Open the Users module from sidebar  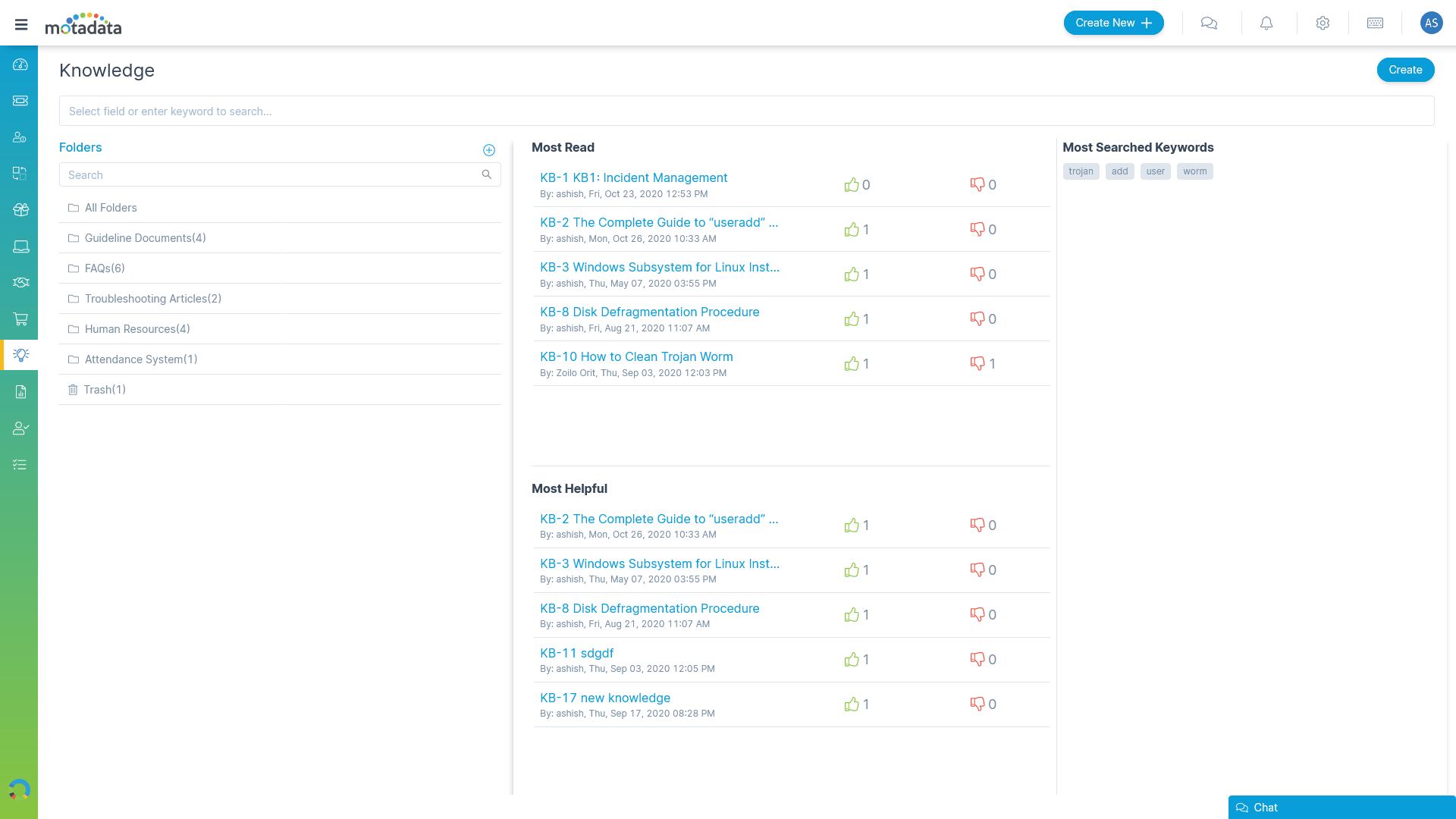pos(19,137)
